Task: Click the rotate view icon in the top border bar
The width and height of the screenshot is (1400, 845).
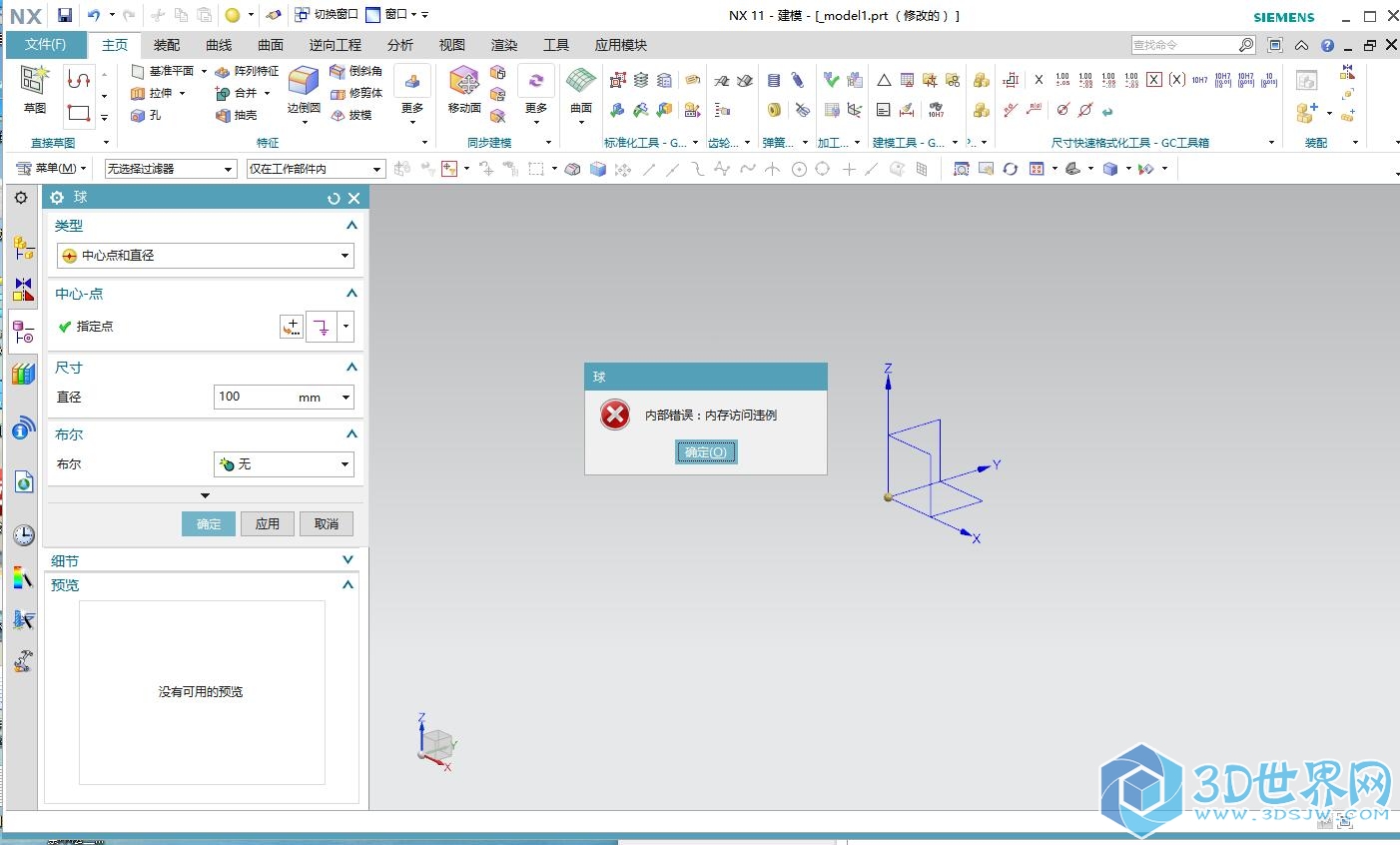Action: [x=1011, y=169]
